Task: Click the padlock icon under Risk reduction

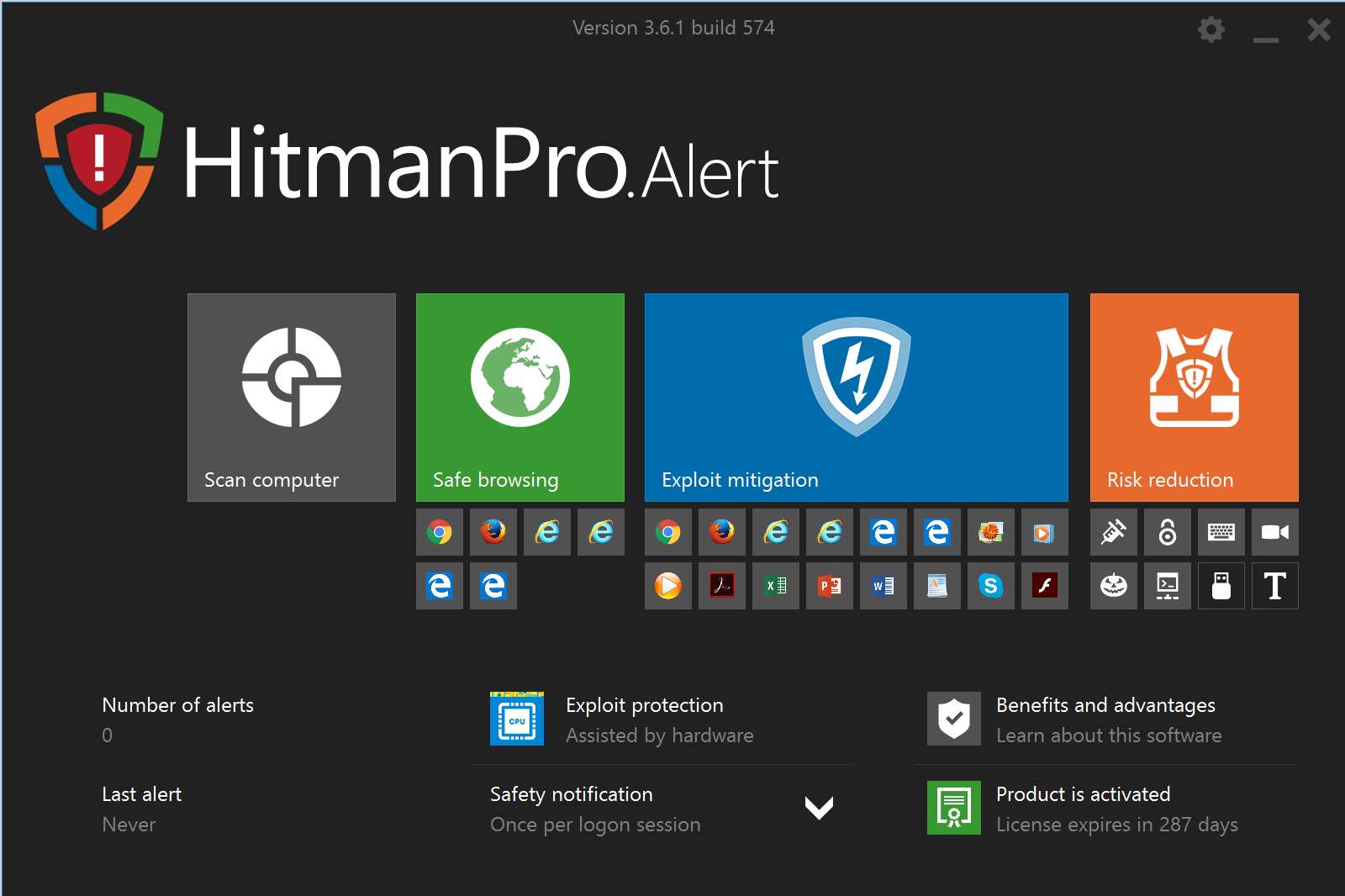Action: tap(1168, 532)
